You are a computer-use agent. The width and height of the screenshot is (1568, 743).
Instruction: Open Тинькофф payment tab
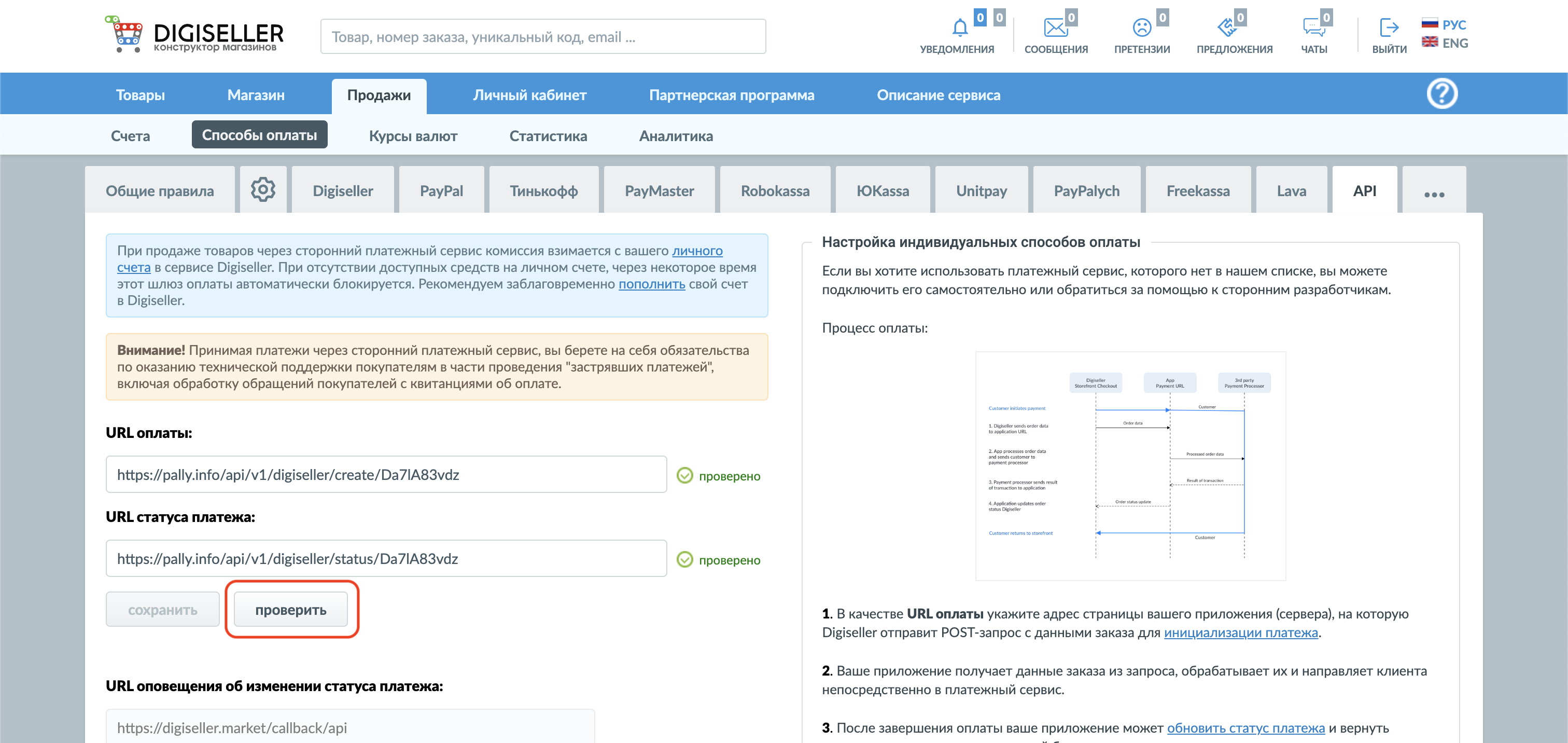(x=543, y=190)
